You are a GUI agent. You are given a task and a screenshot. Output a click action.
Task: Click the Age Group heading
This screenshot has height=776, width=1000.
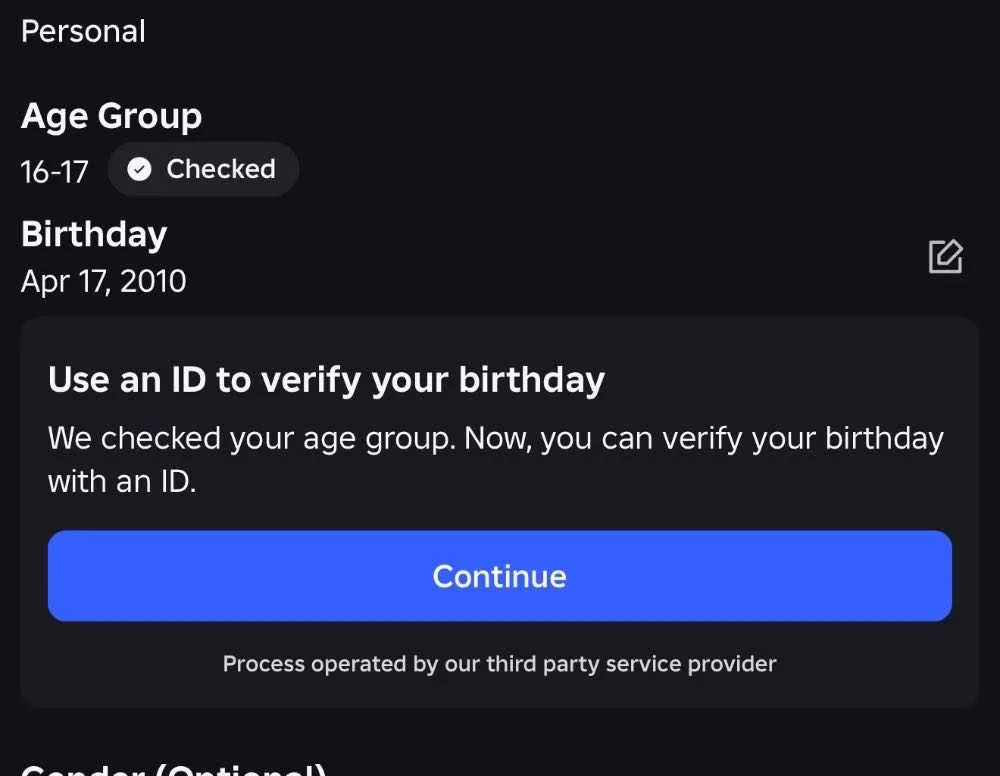(111, 117)
